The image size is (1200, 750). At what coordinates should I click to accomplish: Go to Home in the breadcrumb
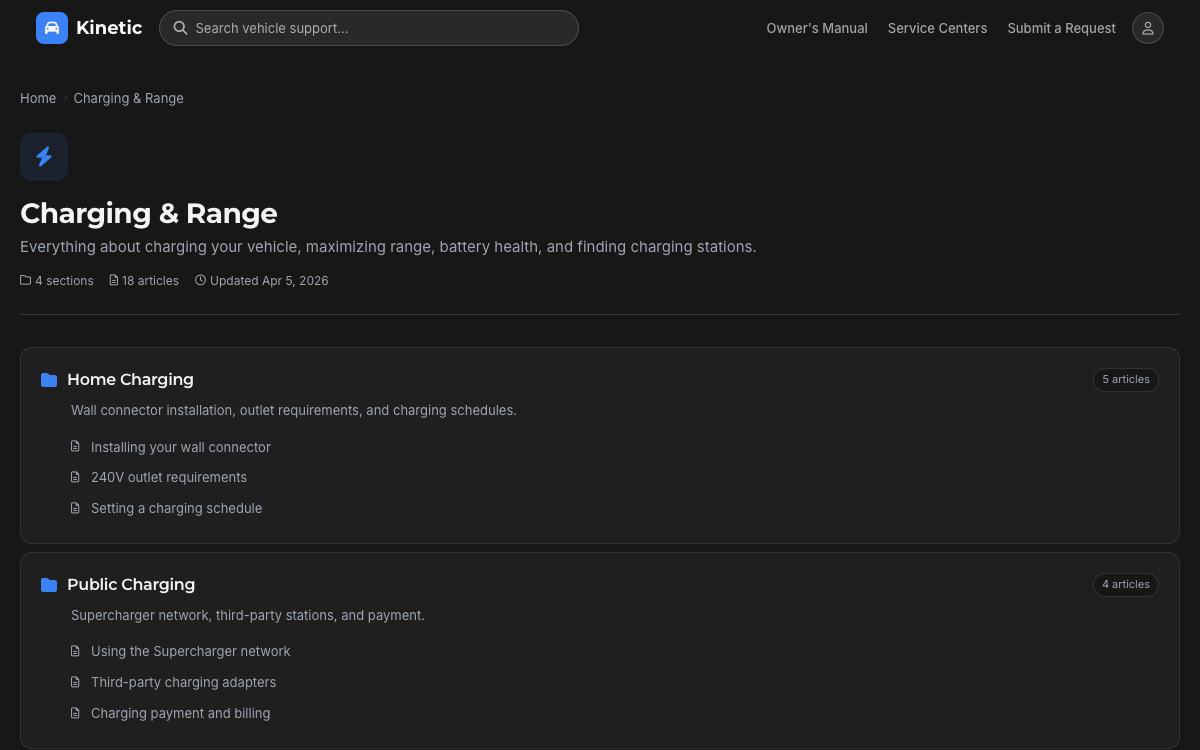38,98
